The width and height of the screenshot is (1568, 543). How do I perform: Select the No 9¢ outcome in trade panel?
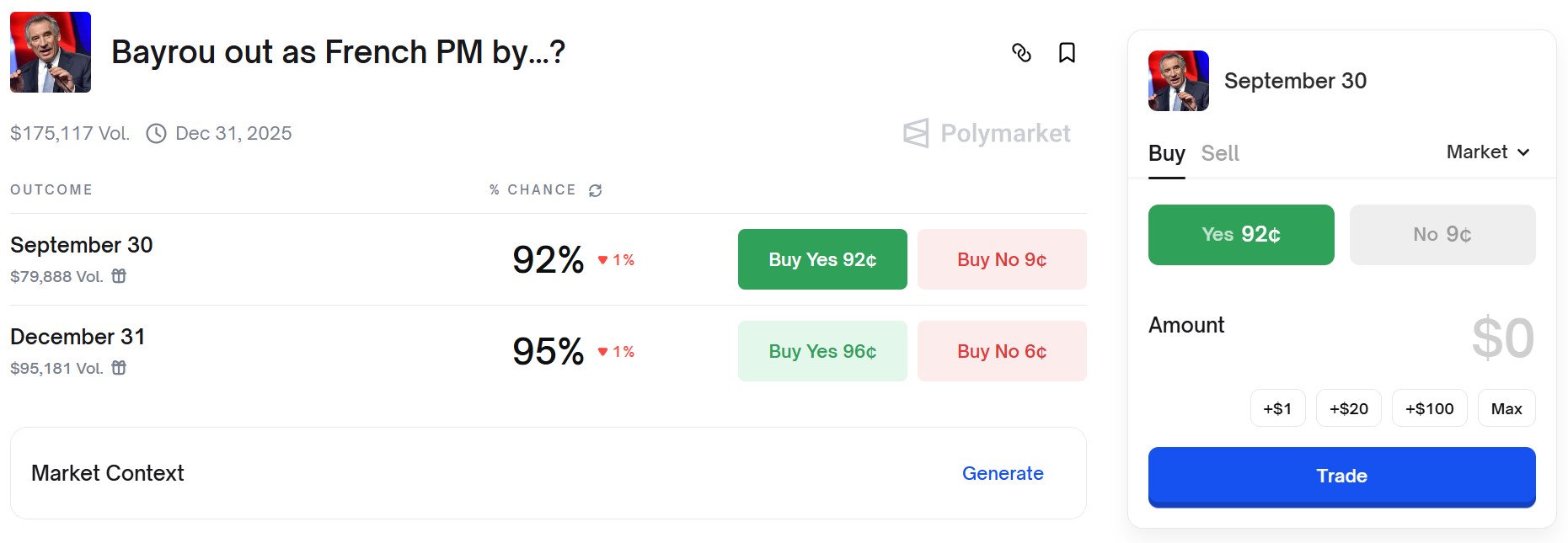[1442, 235]
